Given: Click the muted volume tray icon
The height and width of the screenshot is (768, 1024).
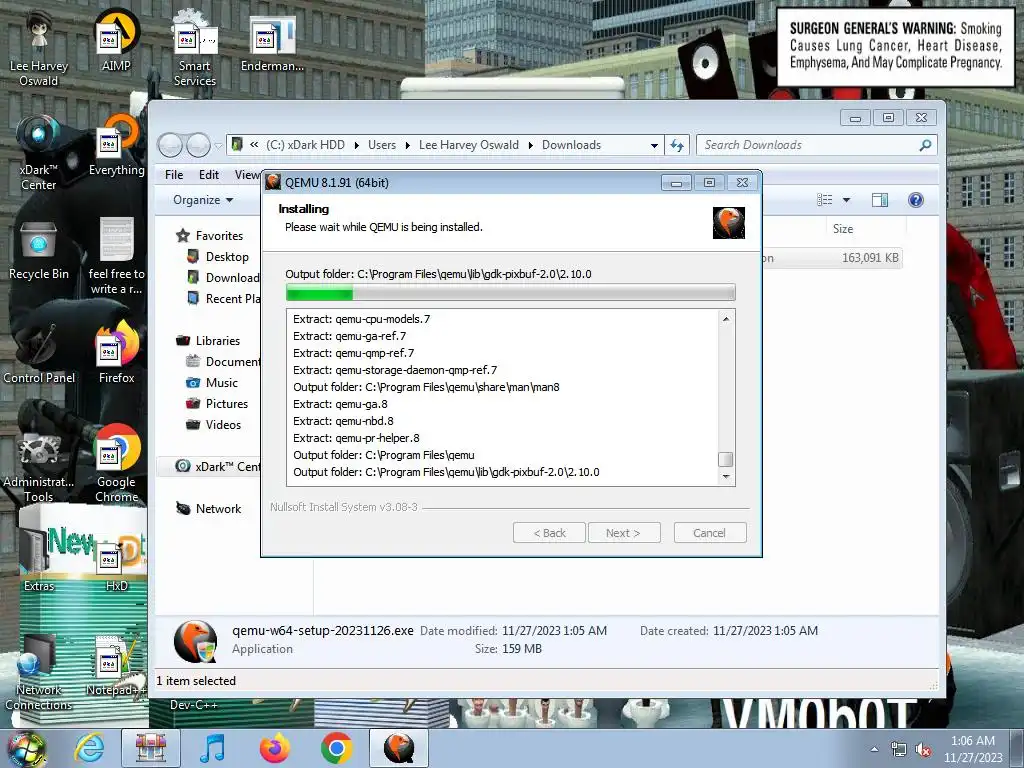Looking at the screenshot, I should (923, 750).
